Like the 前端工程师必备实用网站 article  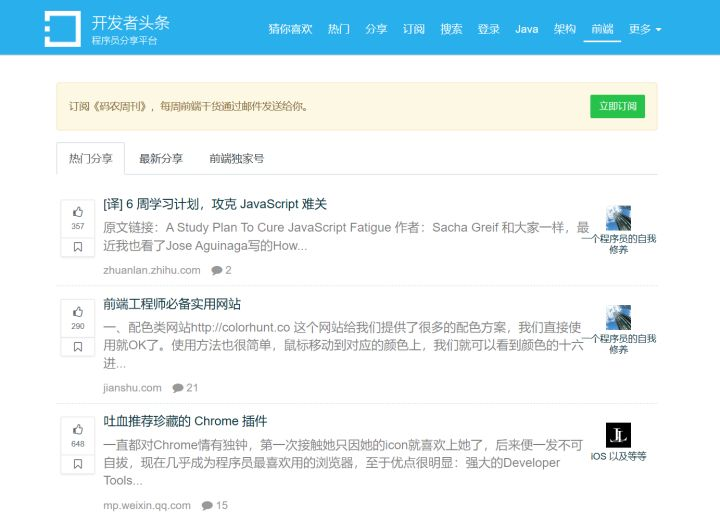point(78,312)
